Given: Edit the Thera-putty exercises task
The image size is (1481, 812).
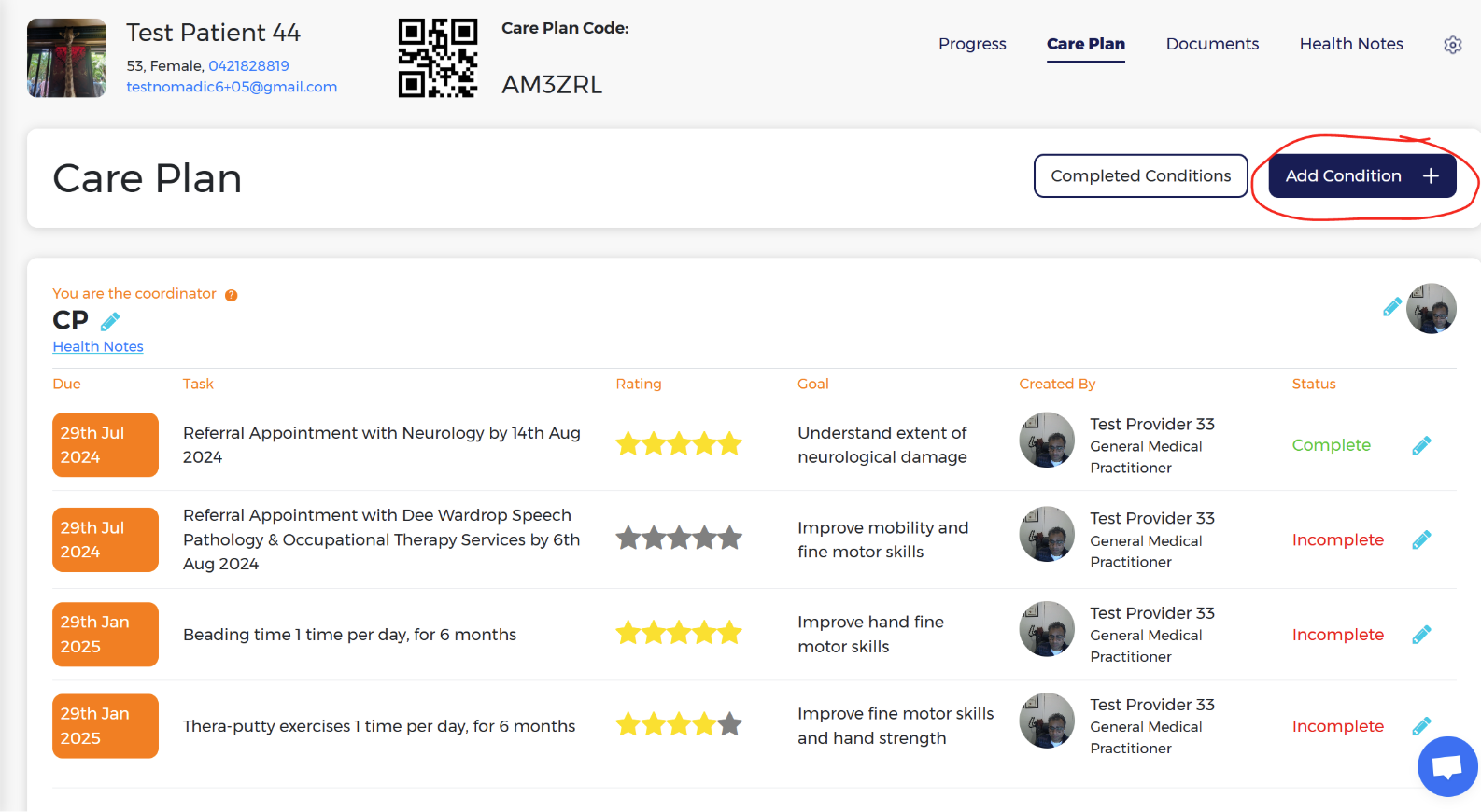Looking at the screenshot, I should 1421,726.
